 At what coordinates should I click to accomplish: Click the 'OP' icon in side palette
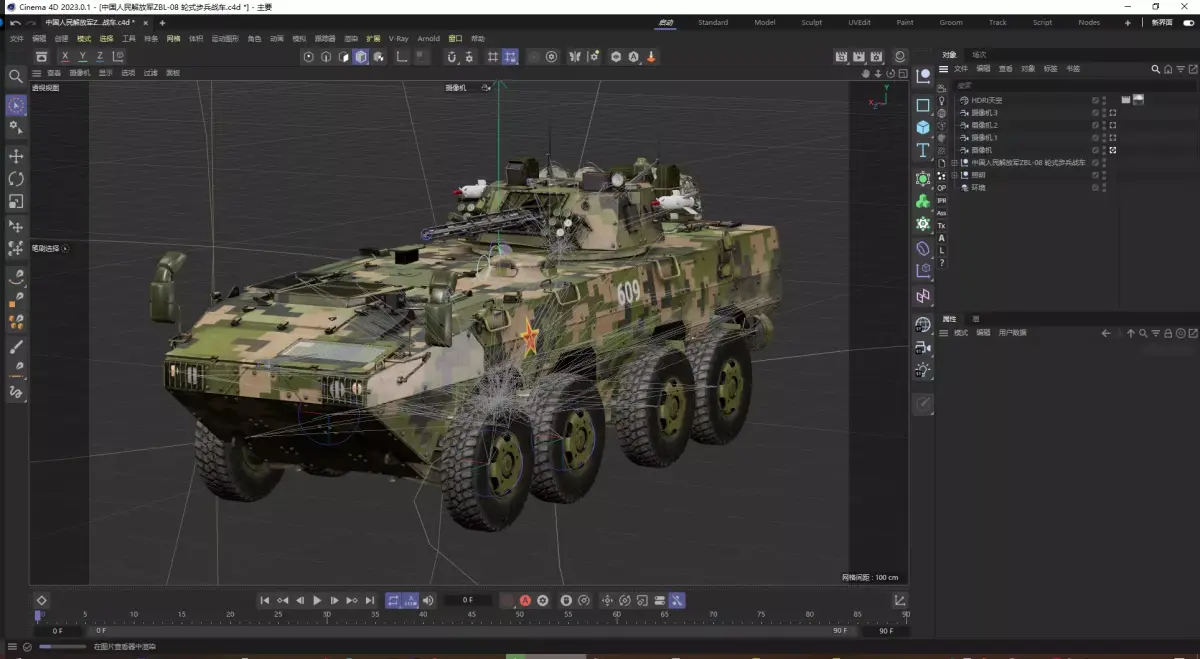[x=941, y=188]
